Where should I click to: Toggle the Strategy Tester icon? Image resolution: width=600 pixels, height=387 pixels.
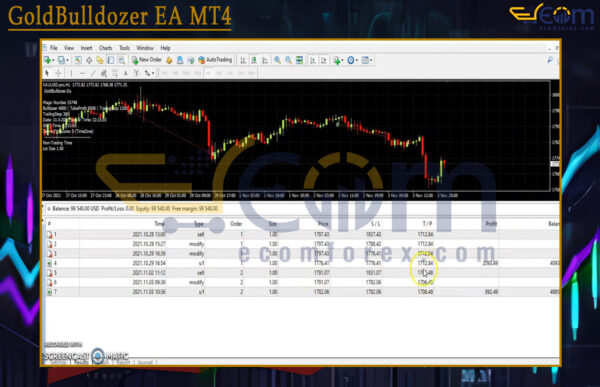point(121,60)
